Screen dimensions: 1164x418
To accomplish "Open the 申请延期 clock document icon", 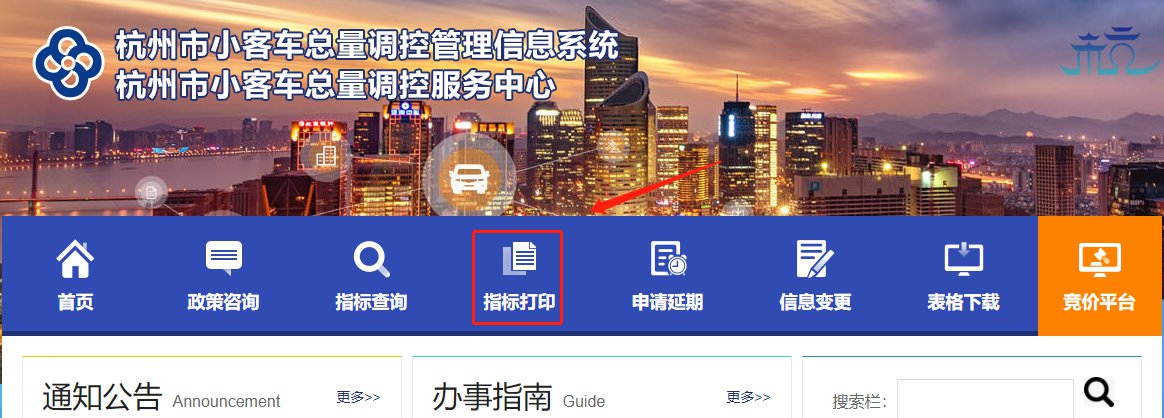I will 668,258.
